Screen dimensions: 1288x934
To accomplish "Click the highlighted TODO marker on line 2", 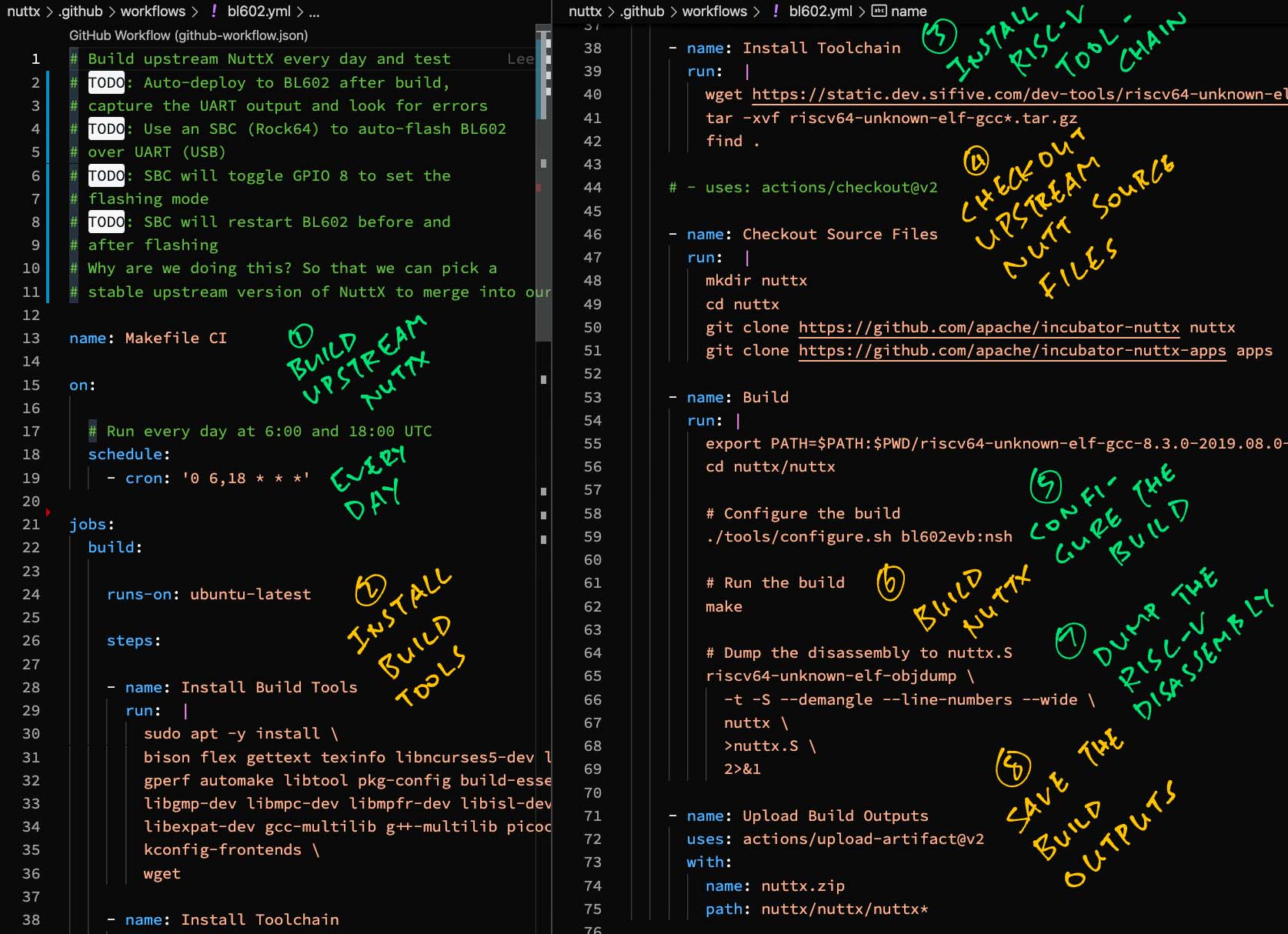I will click(x=106, y=82).
